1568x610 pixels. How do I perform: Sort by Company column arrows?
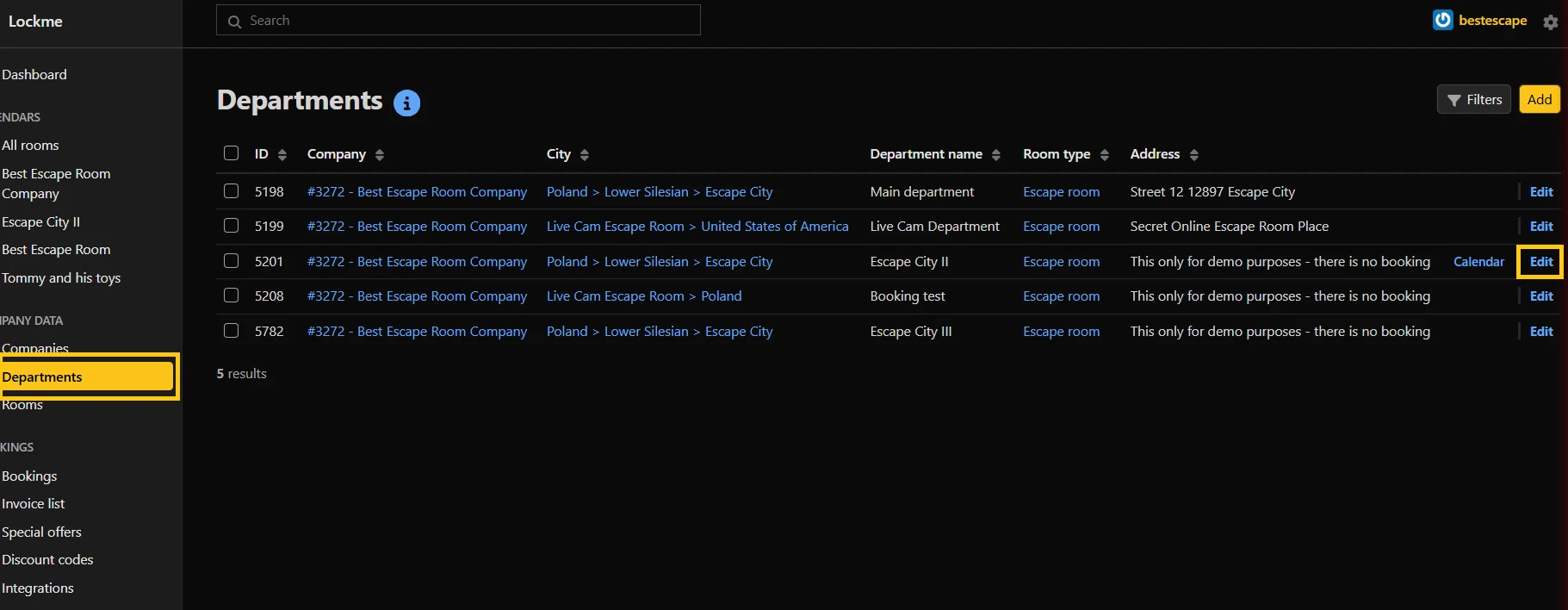(380, 155)
